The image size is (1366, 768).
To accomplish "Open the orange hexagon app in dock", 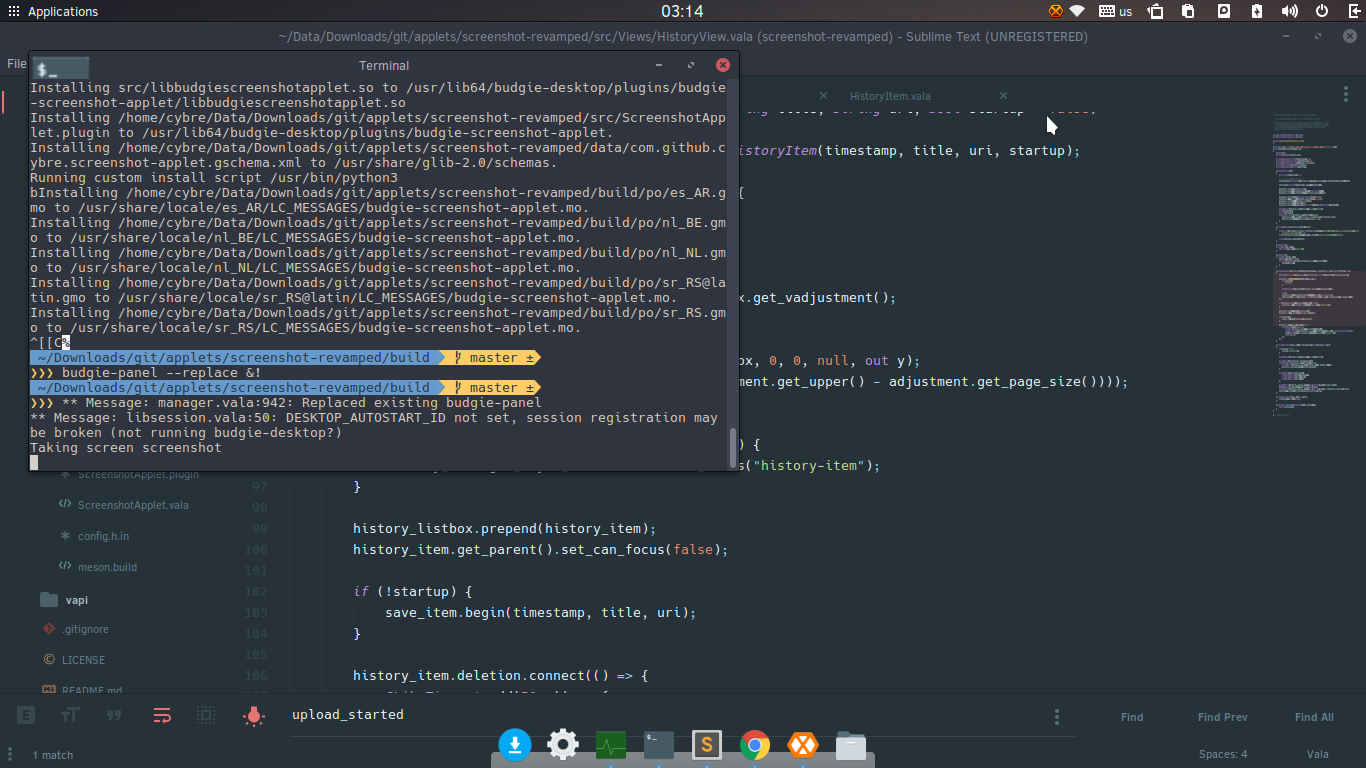I will [803, 745].
